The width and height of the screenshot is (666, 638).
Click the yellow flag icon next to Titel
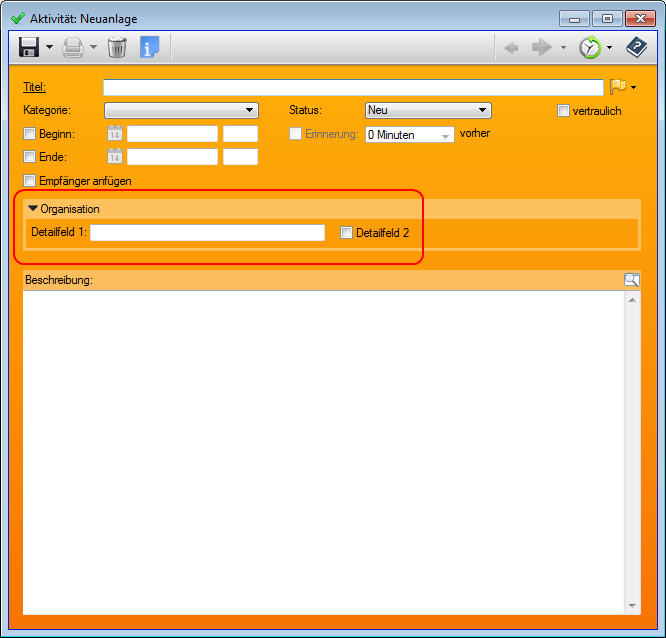tap(617, 87)
